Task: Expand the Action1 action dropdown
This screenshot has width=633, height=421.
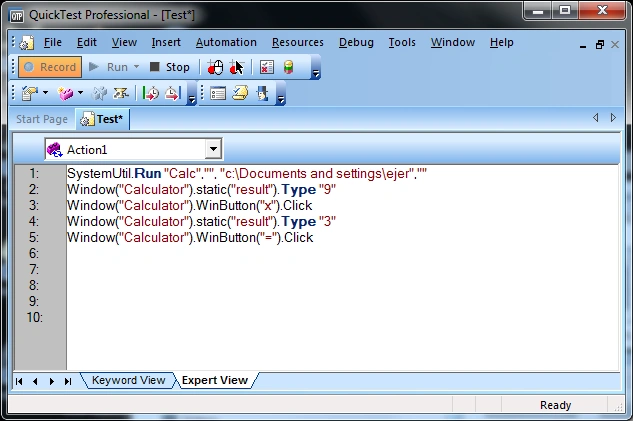Action: coord(213,149)
